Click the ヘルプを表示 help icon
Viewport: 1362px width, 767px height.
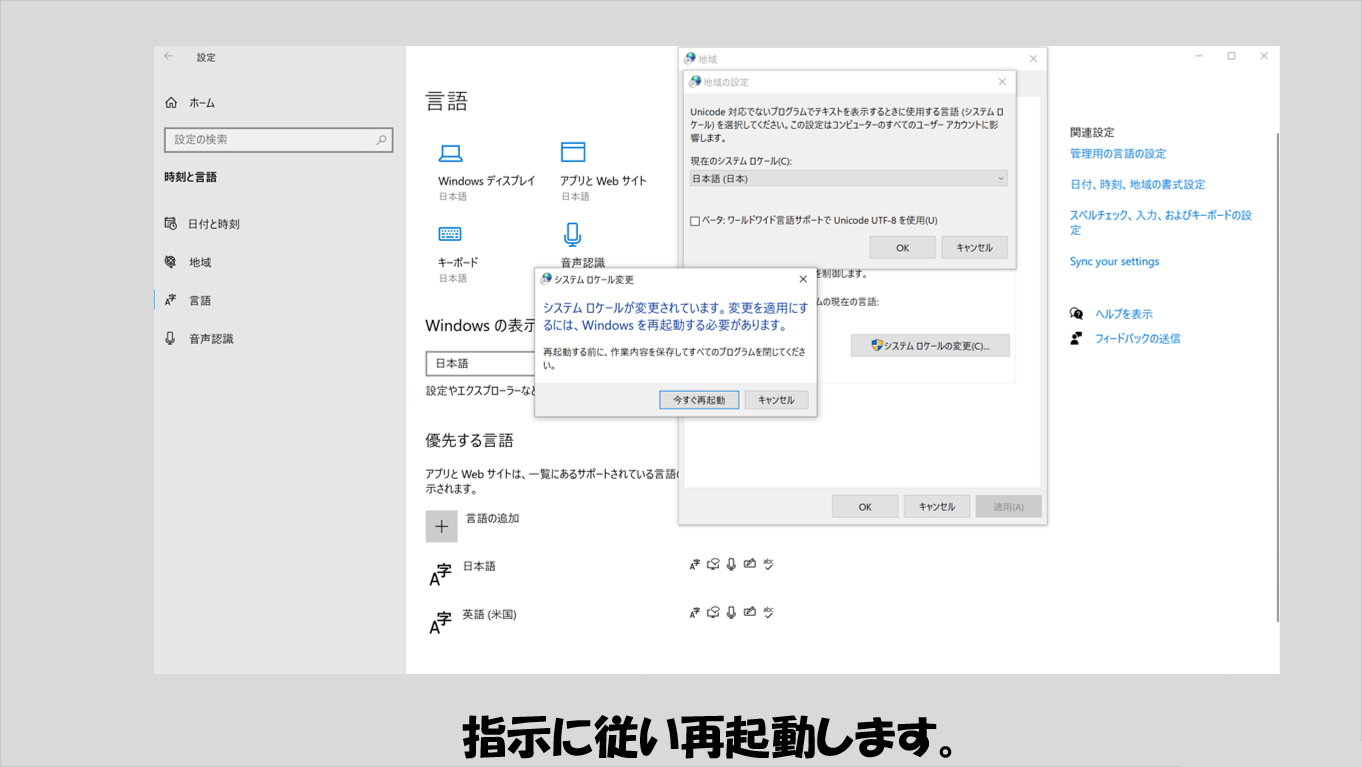point(1076,314)
